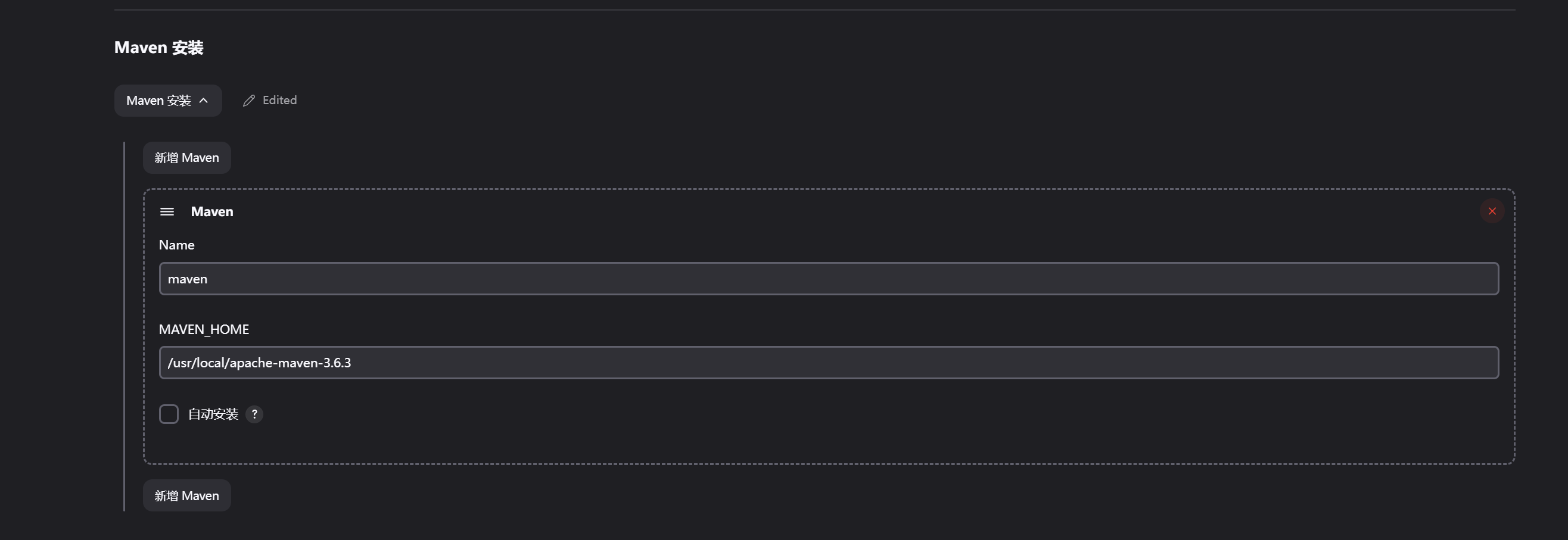Viewport: 1568px width, 540px height.
Task: Click the Edited status text
Action: pyautogui.click(x=280, y=101)
